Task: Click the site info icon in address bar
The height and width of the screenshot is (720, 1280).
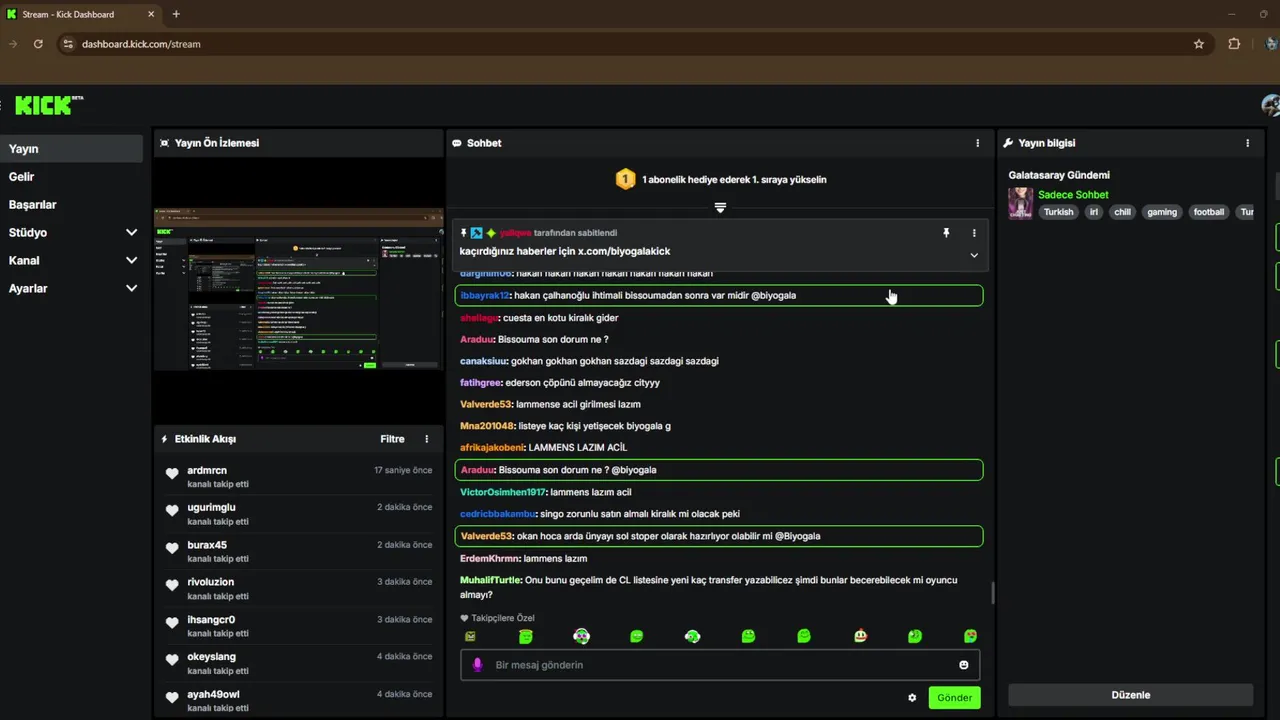Action: 68,44
